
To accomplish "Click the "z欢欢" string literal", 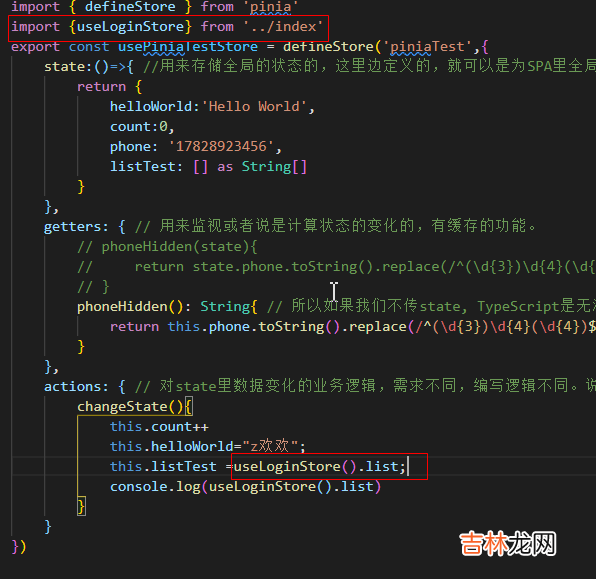I will click(x=271, y=446).
